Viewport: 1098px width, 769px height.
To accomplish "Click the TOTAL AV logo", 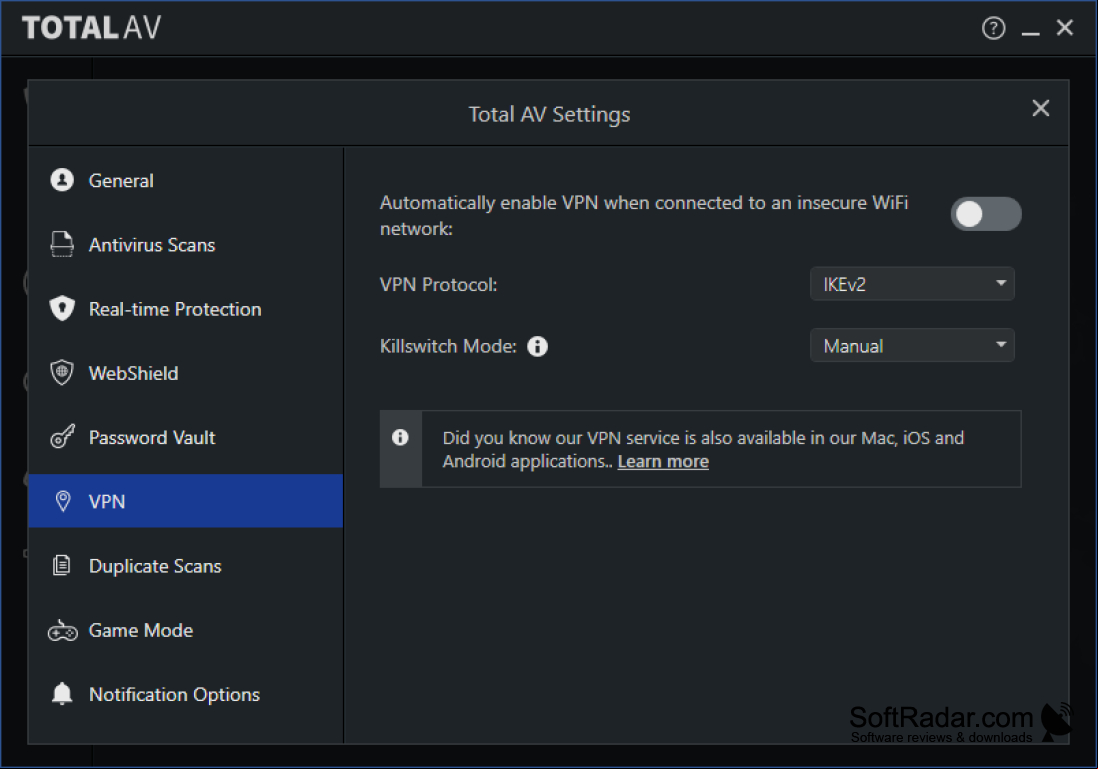I will point(92,28).
